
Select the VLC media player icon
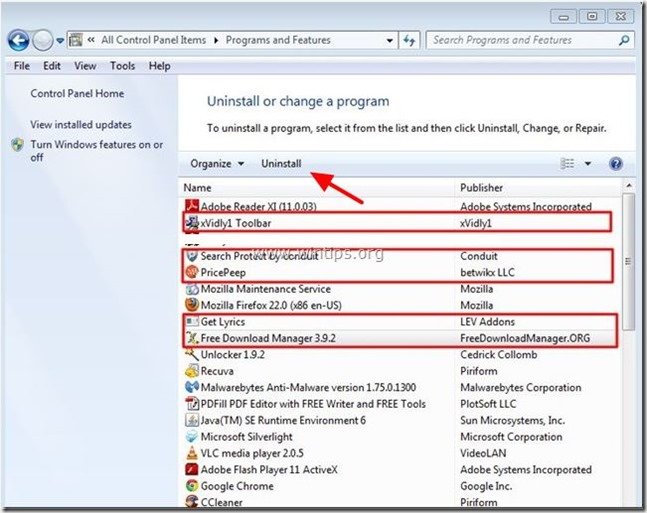(192, 453)
